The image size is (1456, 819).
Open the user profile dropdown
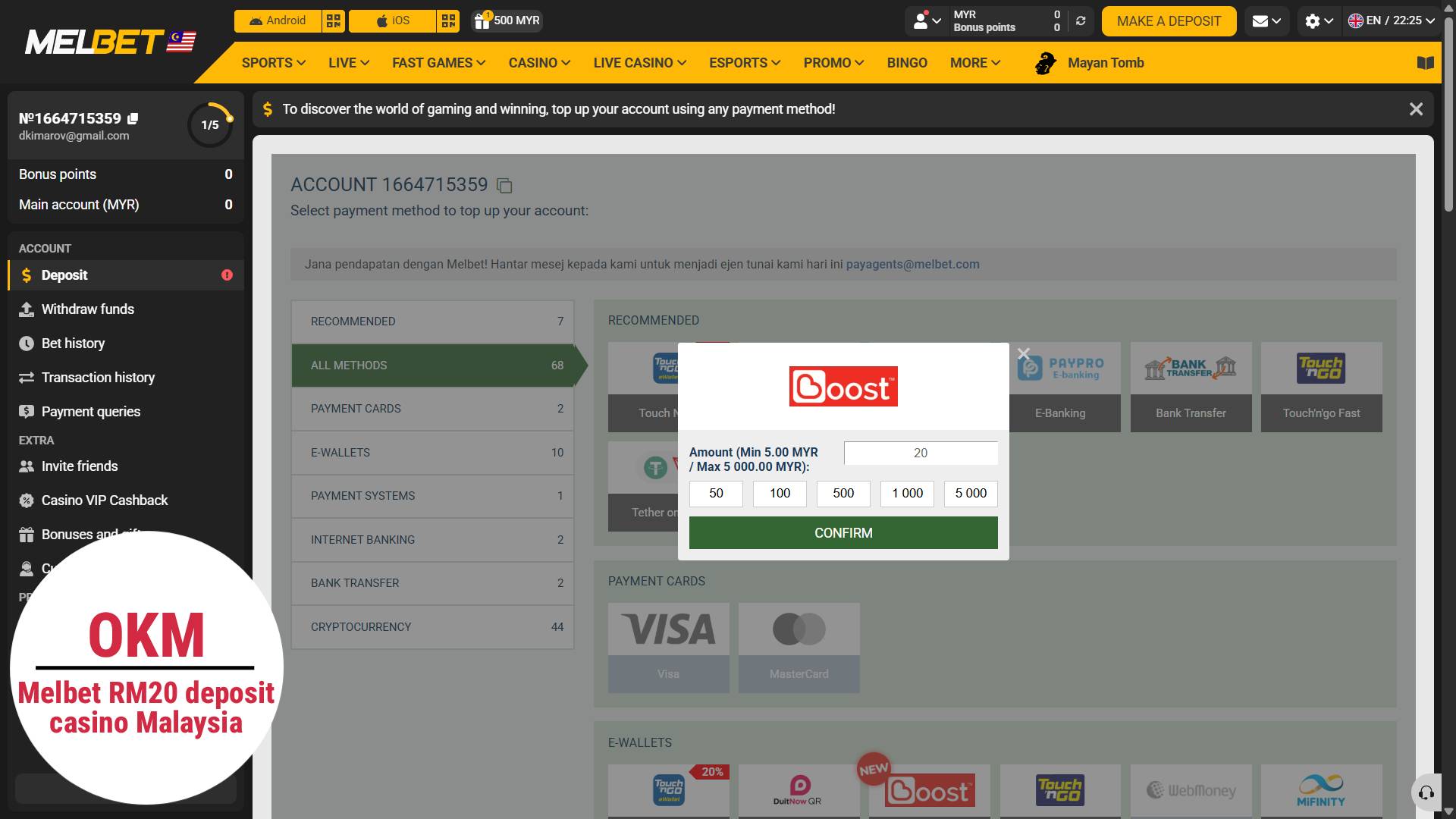click(927, 21)
